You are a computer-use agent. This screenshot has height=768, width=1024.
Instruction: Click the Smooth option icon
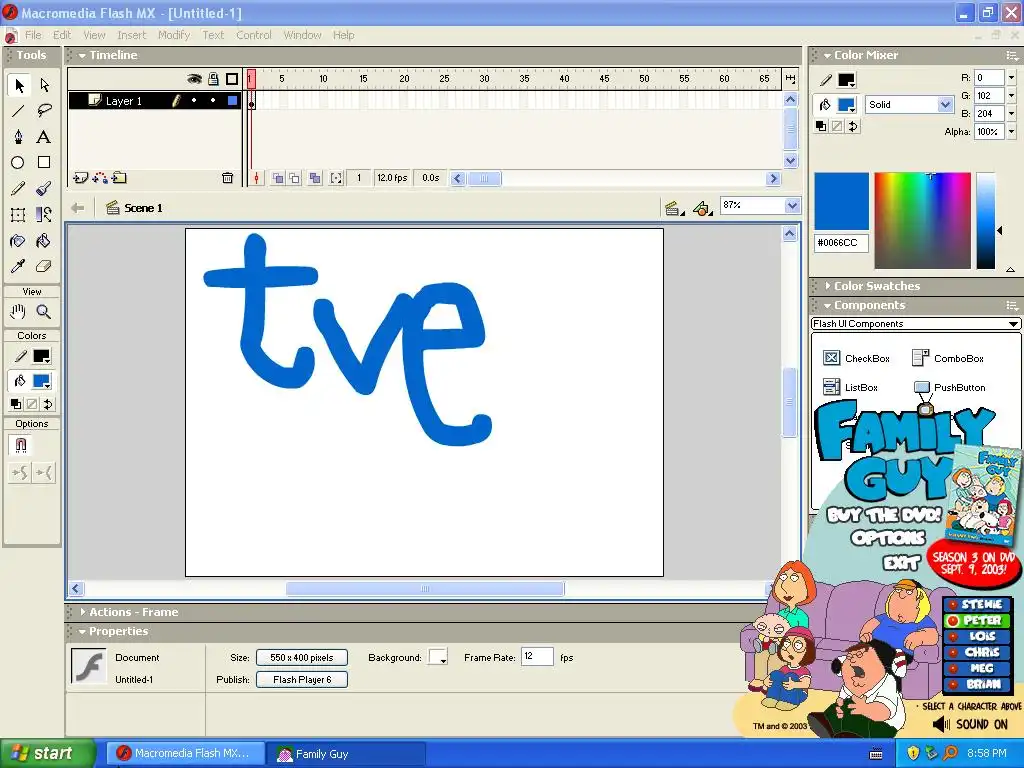pos(20,473)
